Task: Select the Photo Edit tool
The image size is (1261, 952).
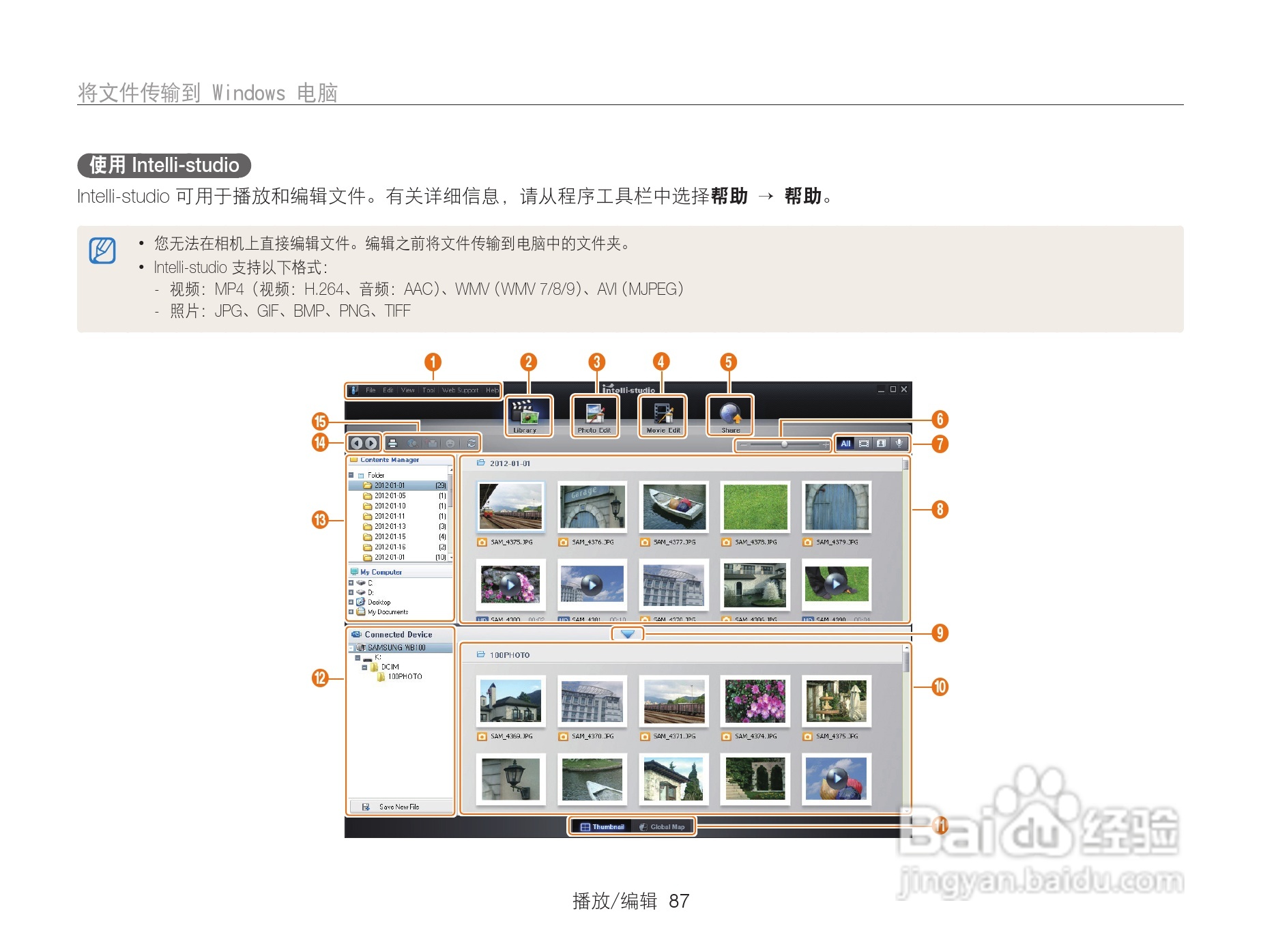Action: pyautogui.click(x=593, y=416)
